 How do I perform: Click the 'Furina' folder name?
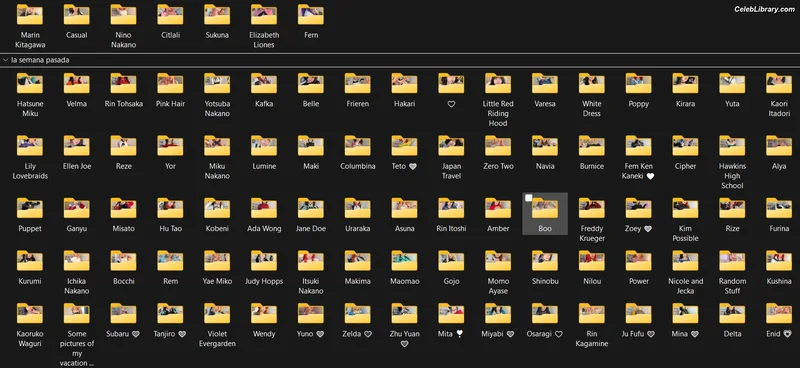click(779, 228)
